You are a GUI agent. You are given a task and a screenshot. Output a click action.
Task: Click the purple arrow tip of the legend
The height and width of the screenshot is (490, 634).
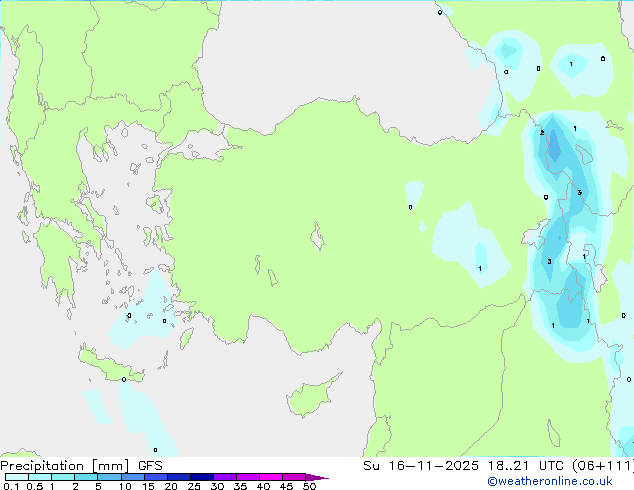pyautogui.click(x=317, y=477)
